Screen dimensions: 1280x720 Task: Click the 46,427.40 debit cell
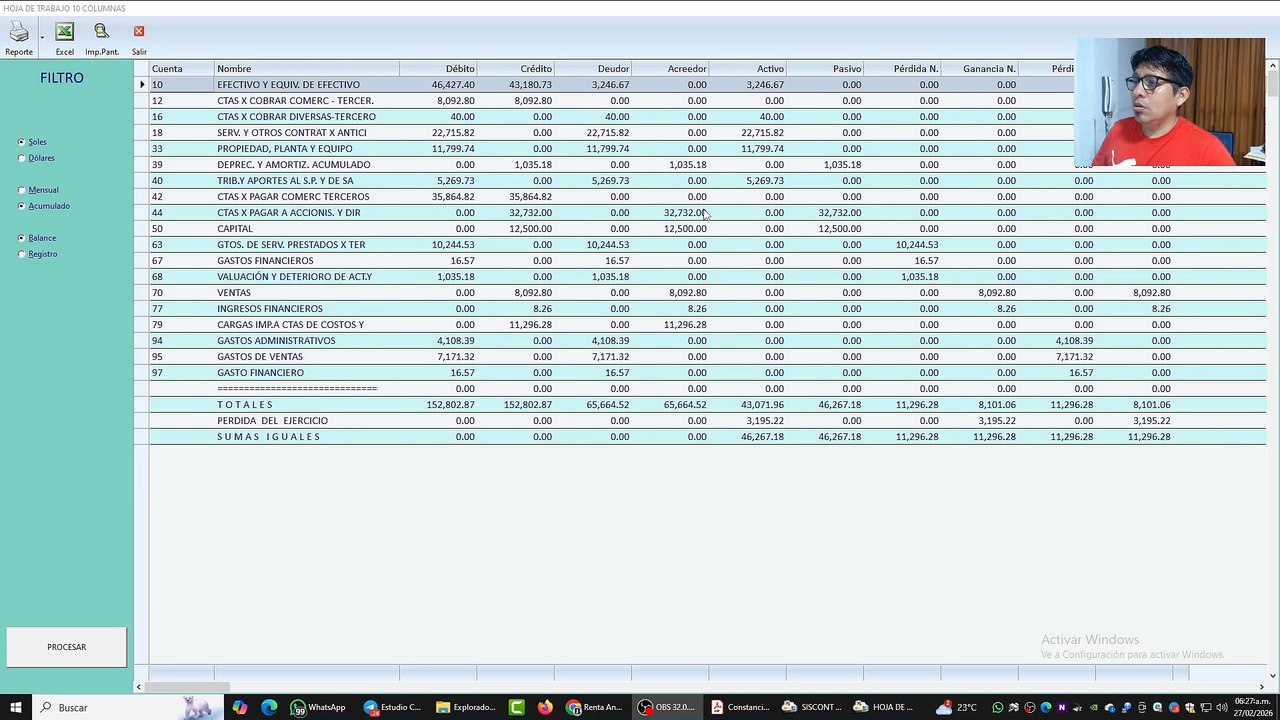pos(439,85)
